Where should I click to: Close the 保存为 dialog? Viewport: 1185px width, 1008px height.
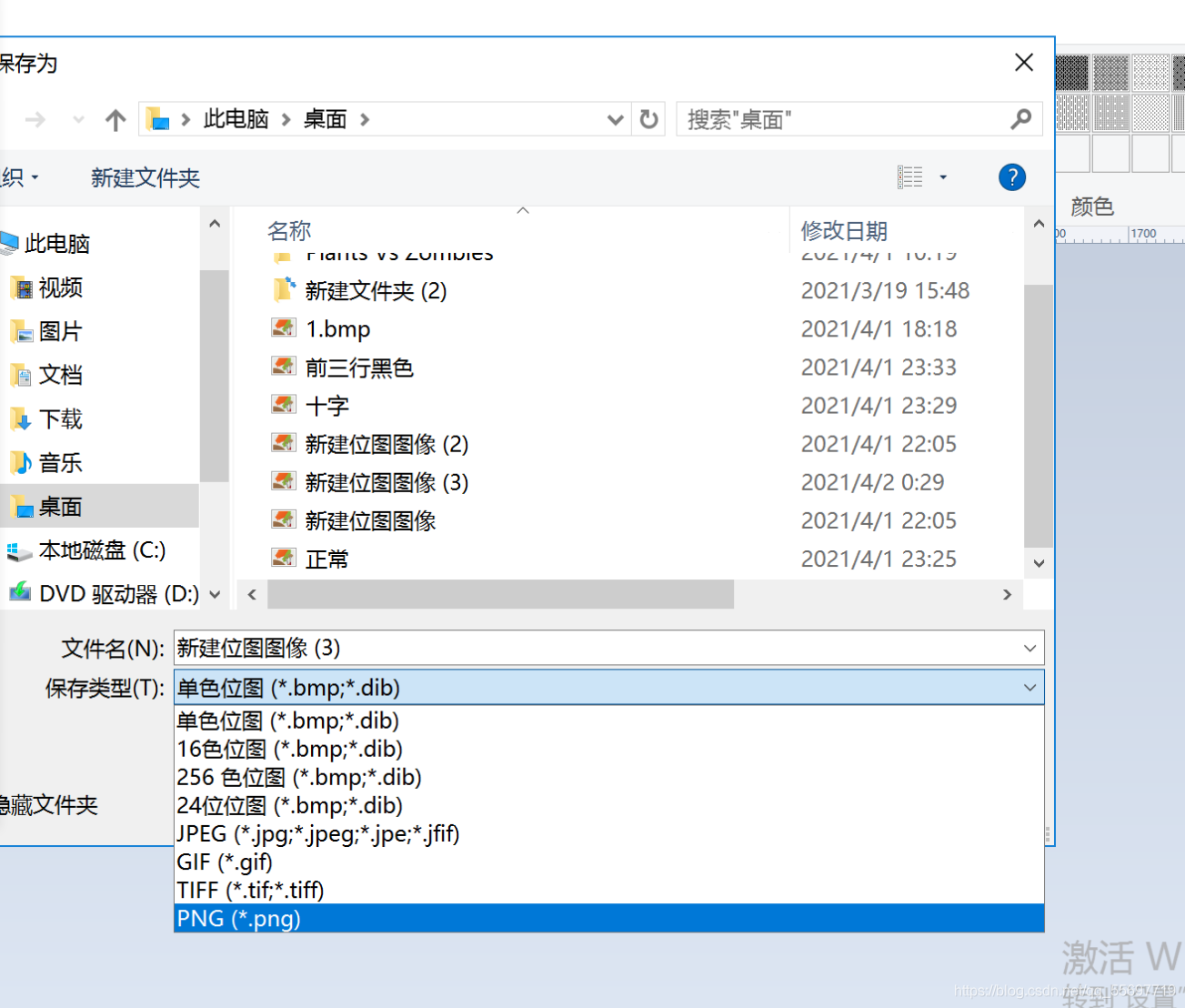pyautogui.click(x=1024, y=62)
